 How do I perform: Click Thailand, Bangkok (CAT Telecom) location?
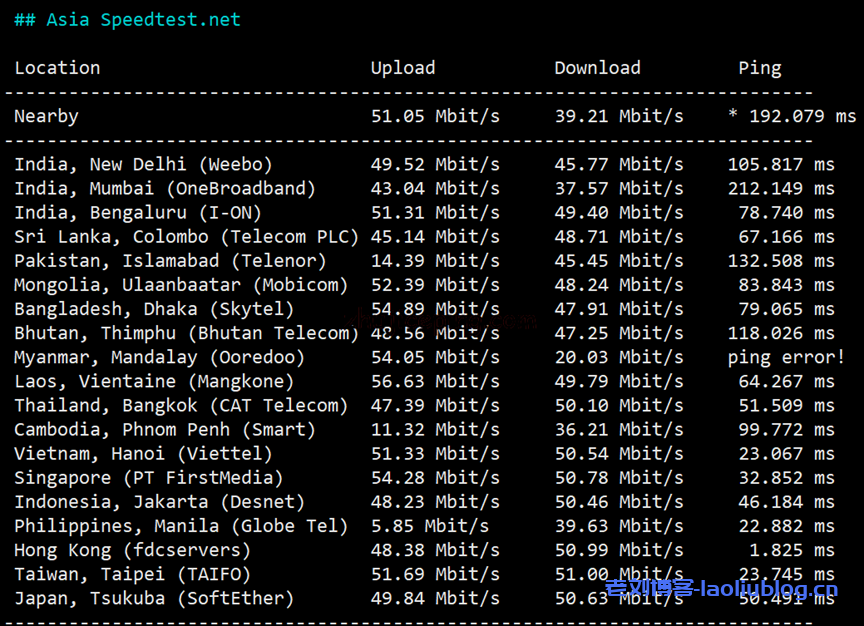(x=181, y=405)
